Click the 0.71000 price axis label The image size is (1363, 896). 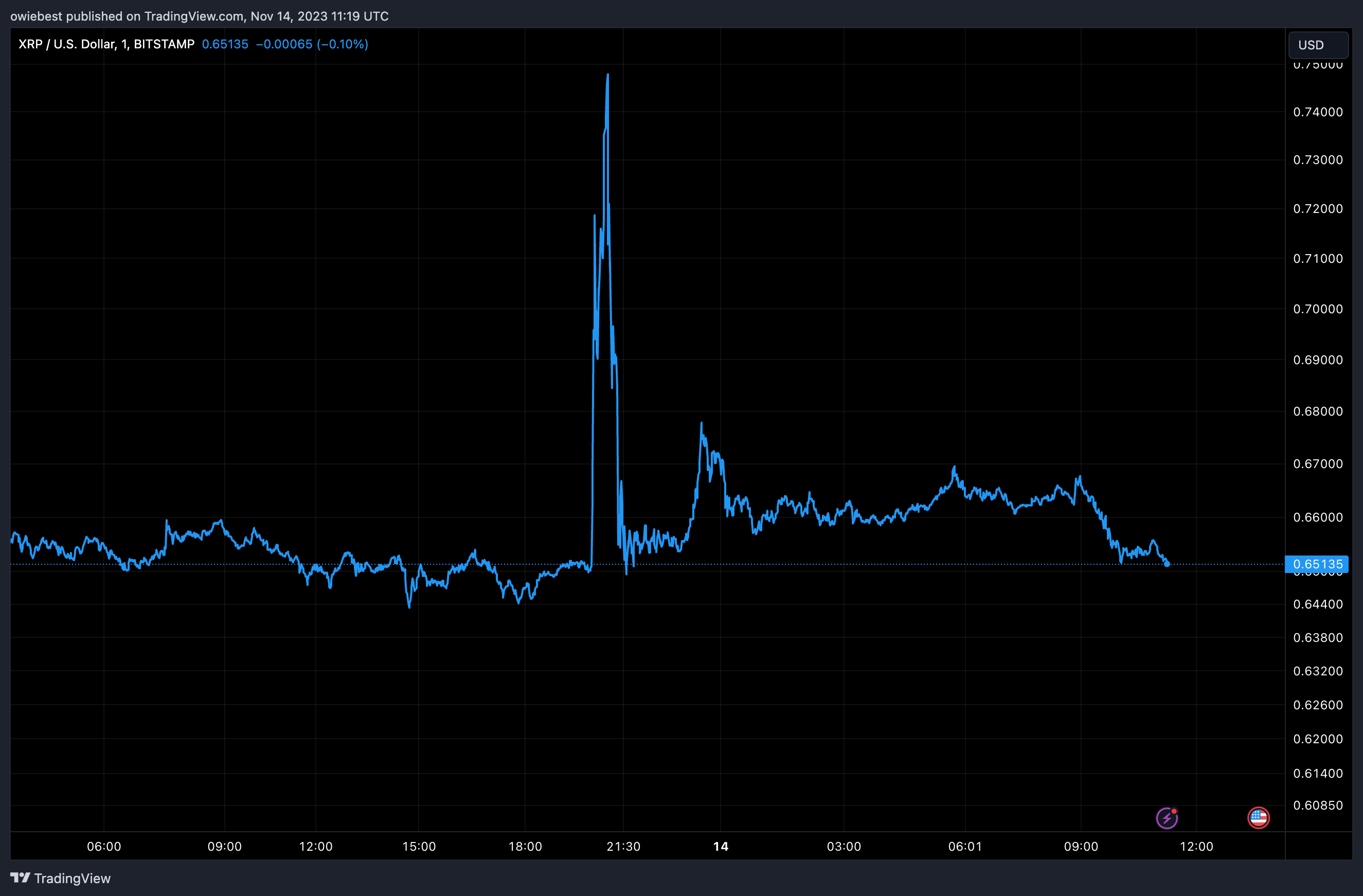[1318, 258]
